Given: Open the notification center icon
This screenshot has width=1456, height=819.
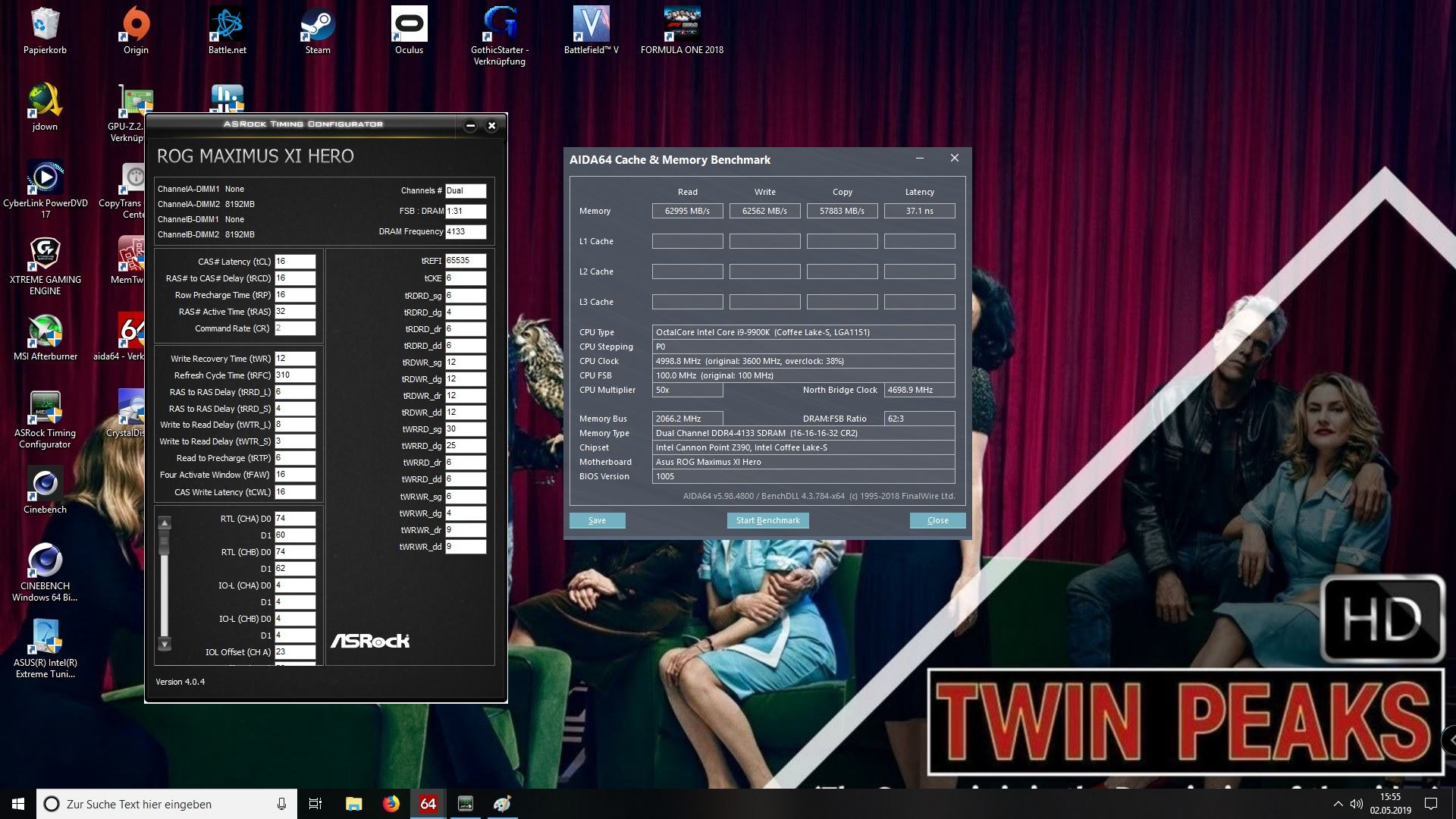Looking at the screenshot, I should (x=1431, y=804).
